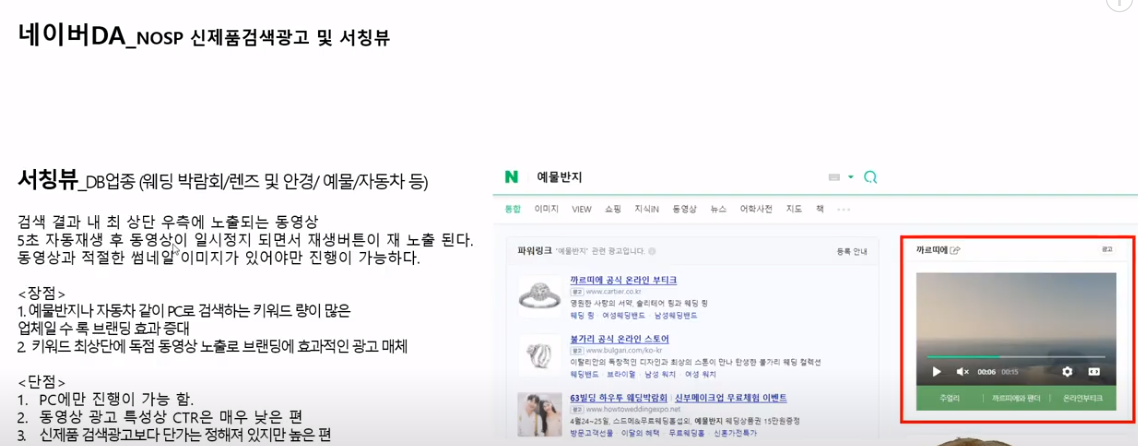Toggle fullscreen on the video player
The height and width of the screenshot is (446, 1138).
click(1094, 372)
